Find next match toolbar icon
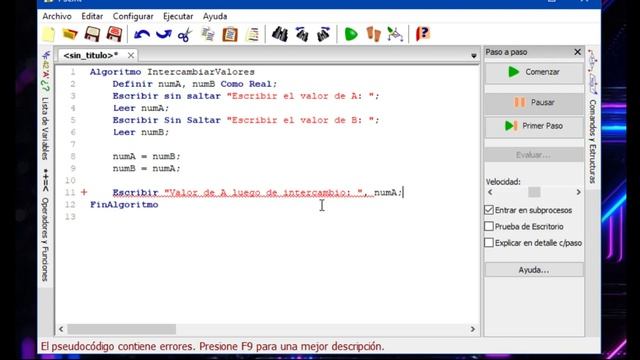Viewport: 640px width, 360px height. pyautogui.click(x=324, y=34)
